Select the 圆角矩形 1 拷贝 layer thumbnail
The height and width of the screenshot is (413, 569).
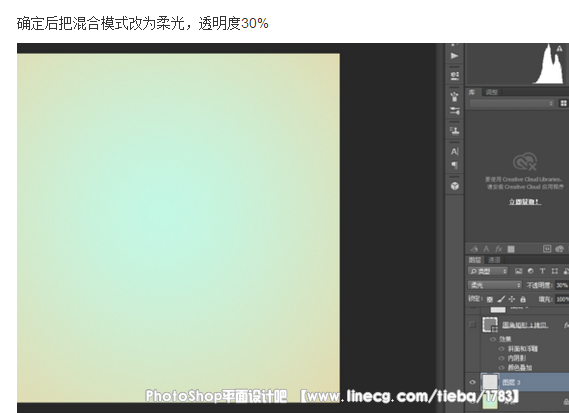click(490, 324)
